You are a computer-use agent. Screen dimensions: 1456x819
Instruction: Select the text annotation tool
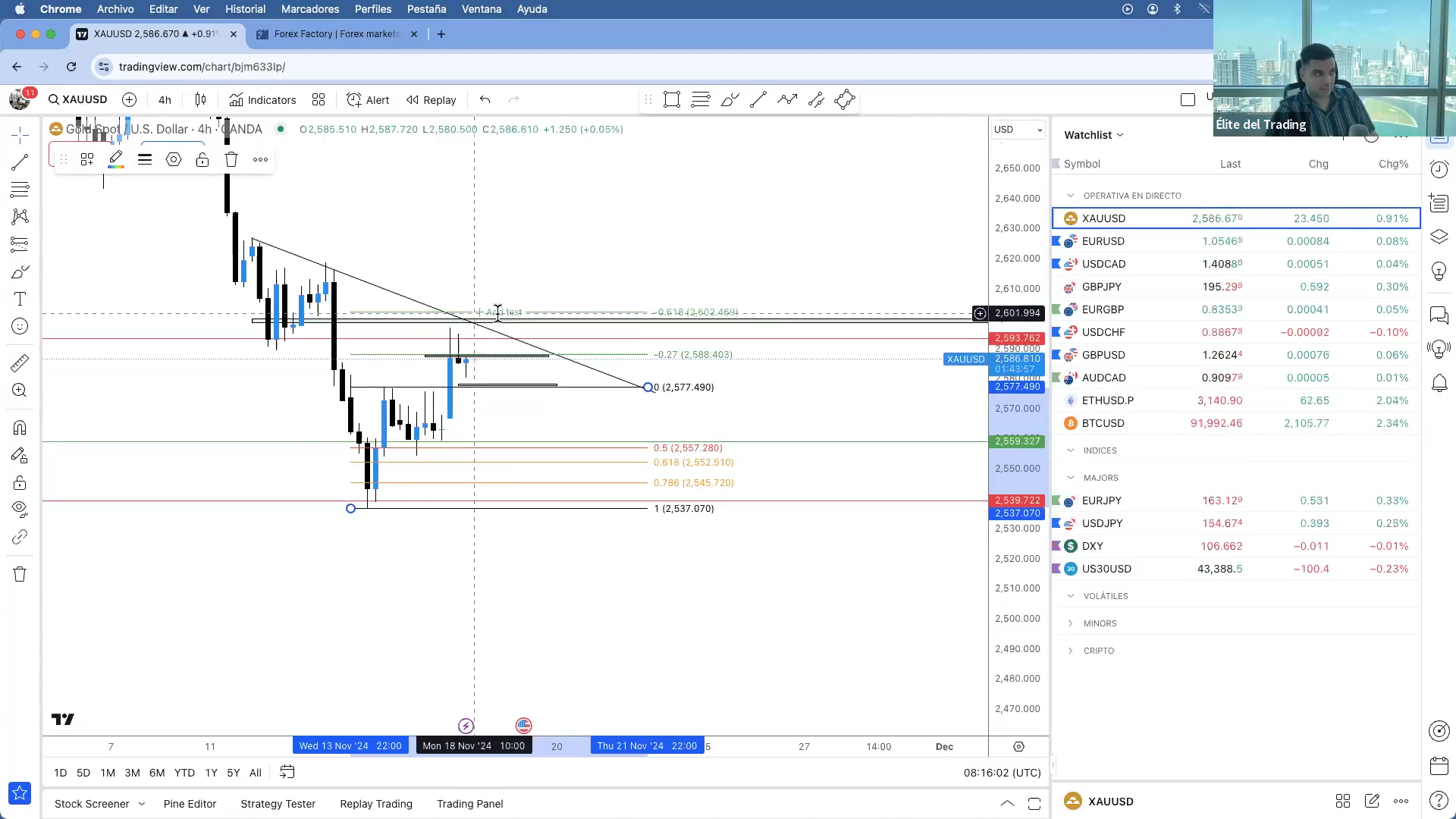click(20, 299)
